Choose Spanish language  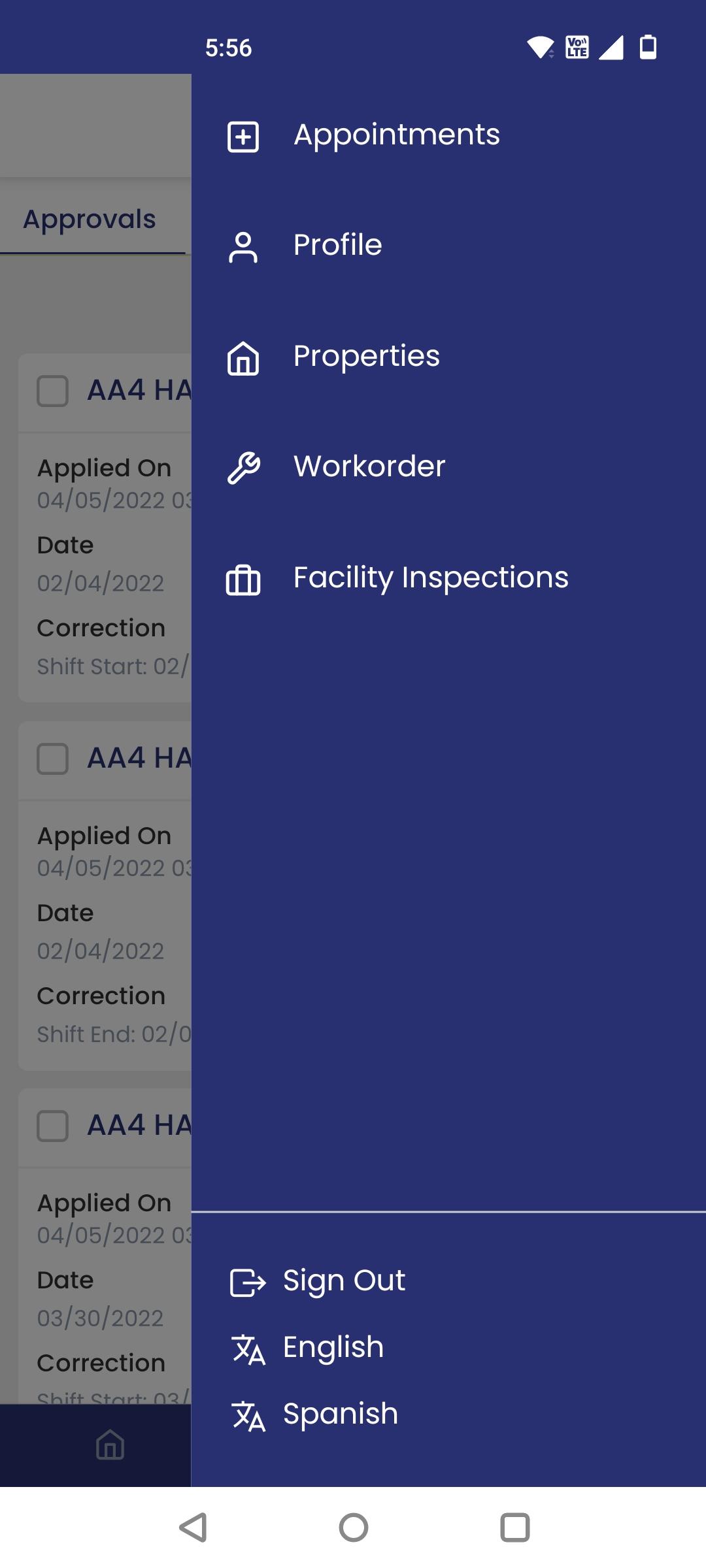340,1414
